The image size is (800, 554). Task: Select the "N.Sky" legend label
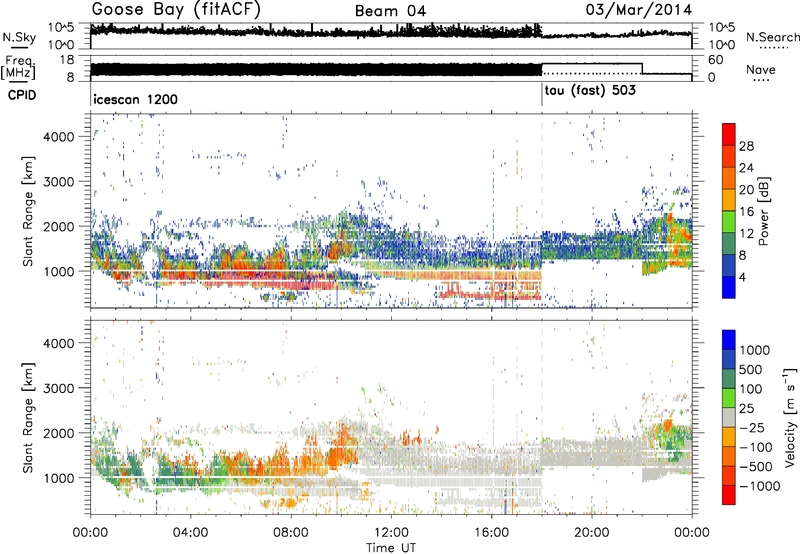(19, 37)
